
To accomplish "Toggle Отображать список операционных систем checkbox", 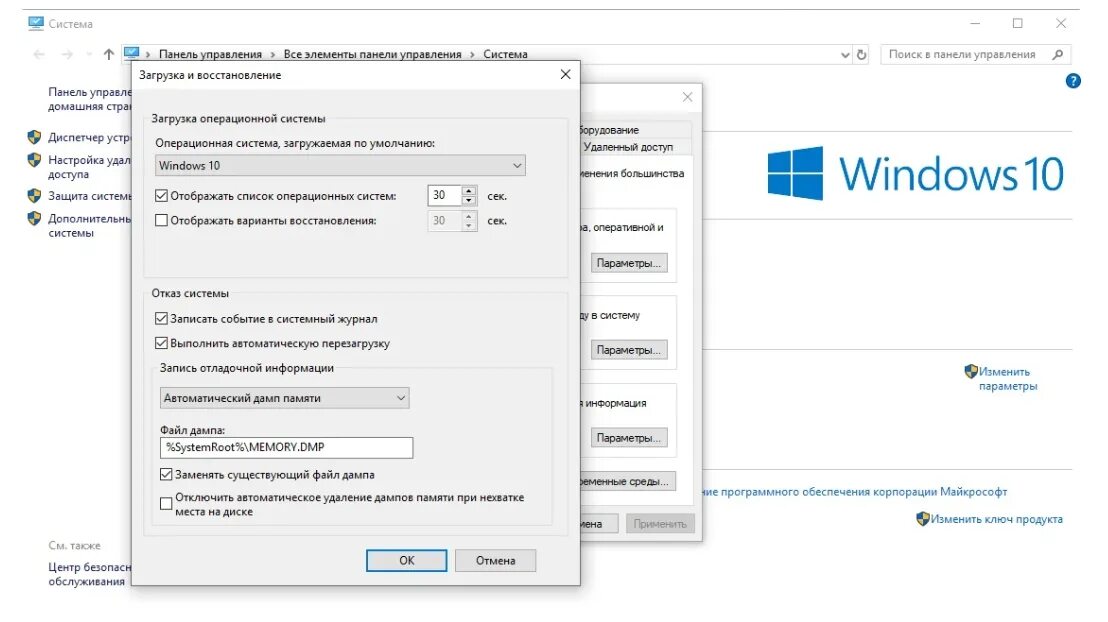I will tap(161, 196).
